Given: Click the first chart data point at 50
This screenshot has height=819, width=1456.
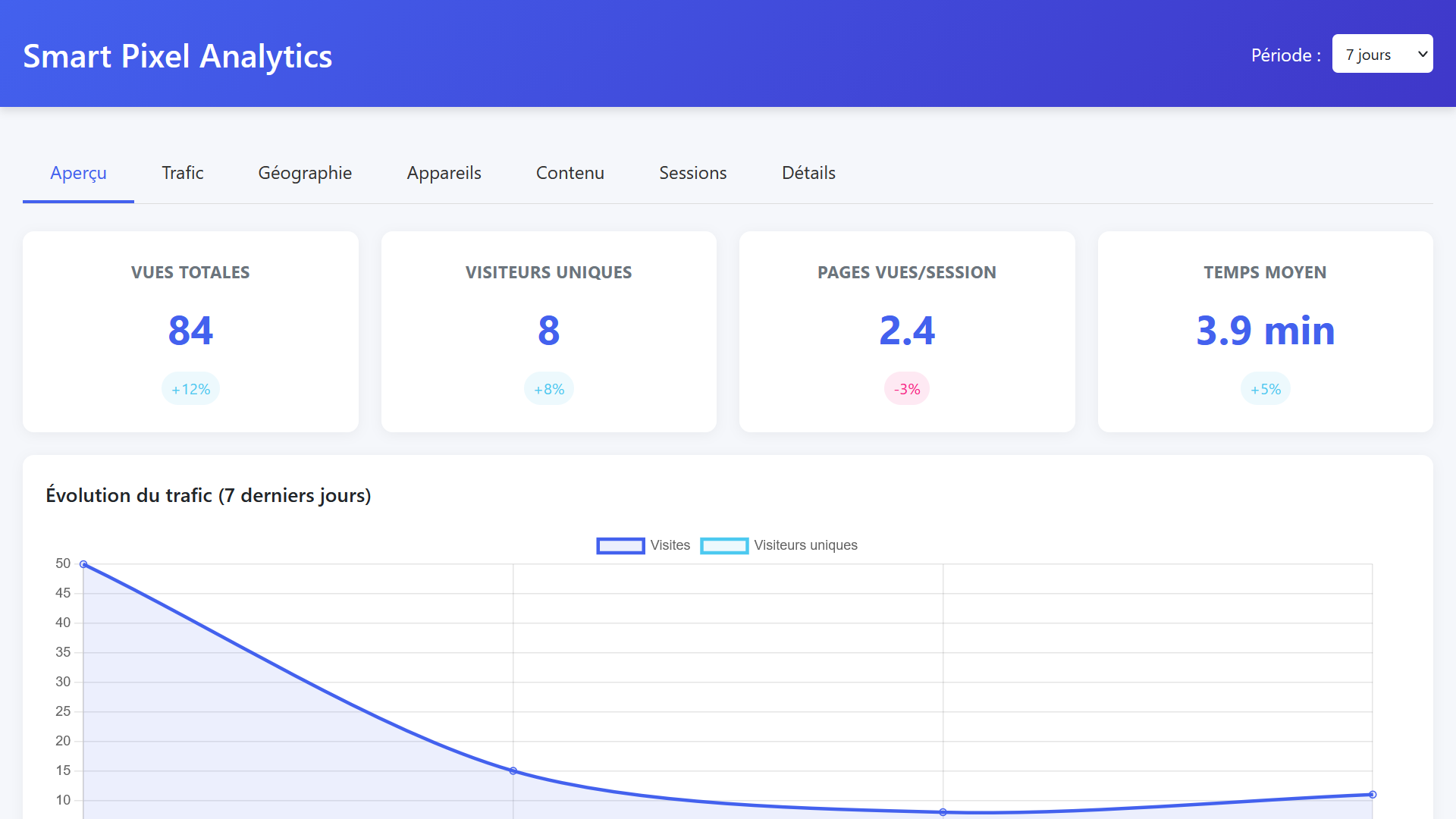Looking at the screenshot, I should coord(83,564).
